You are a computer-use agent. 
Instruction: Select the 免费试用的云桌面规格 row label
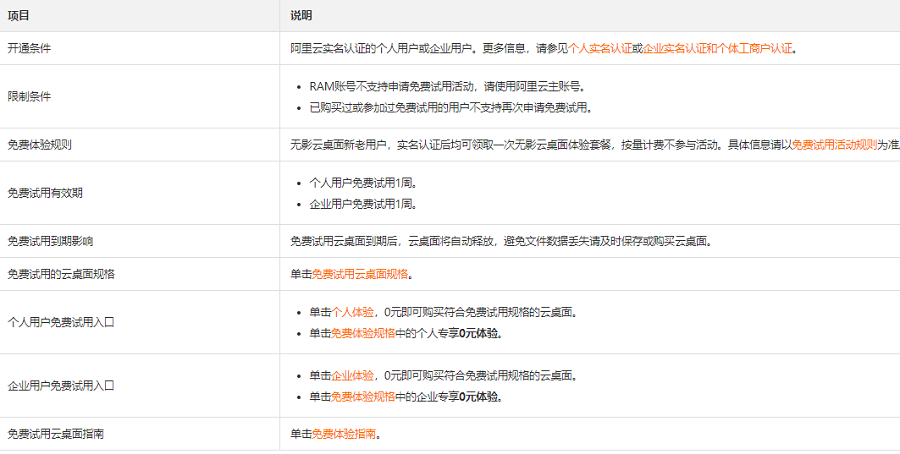click(x=61, y=274)
